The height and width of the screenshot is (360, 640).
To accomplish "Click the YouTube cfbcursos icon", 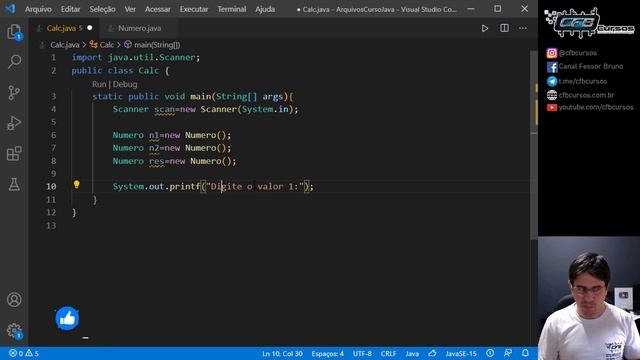I will coord(552,107).
